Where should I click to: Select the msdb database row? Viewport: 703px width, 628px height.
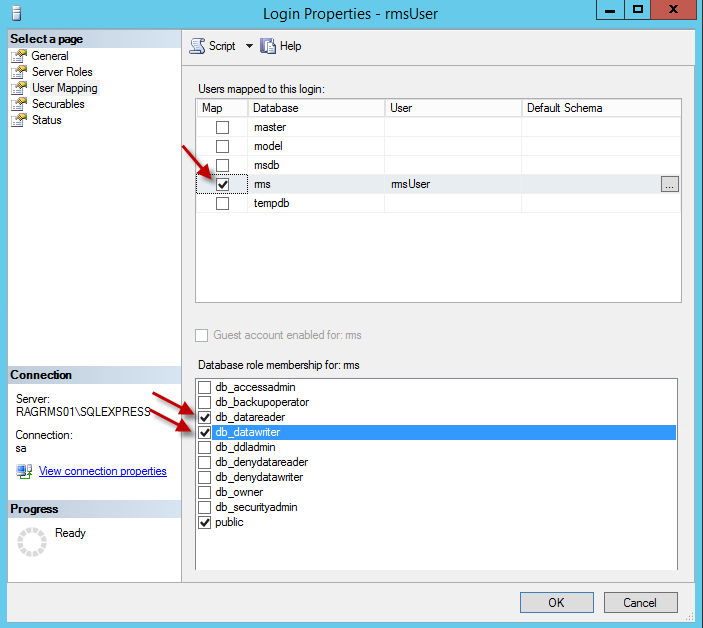coord(438,165)
